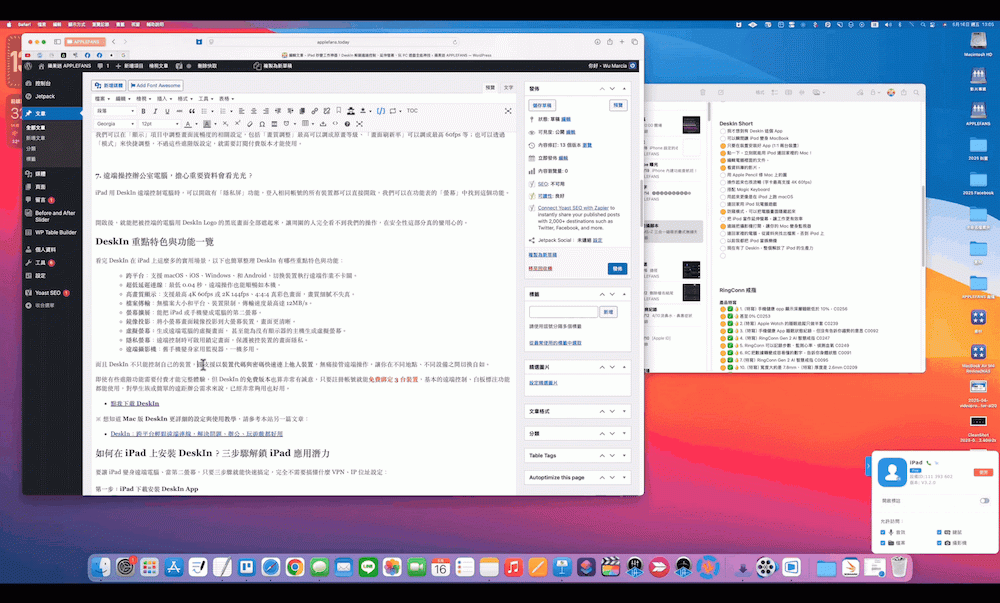The height and width of the screenshot is (603, 1000).
Task: Click the fullscreen editor expand icon
Action: (x=508, y=111)
